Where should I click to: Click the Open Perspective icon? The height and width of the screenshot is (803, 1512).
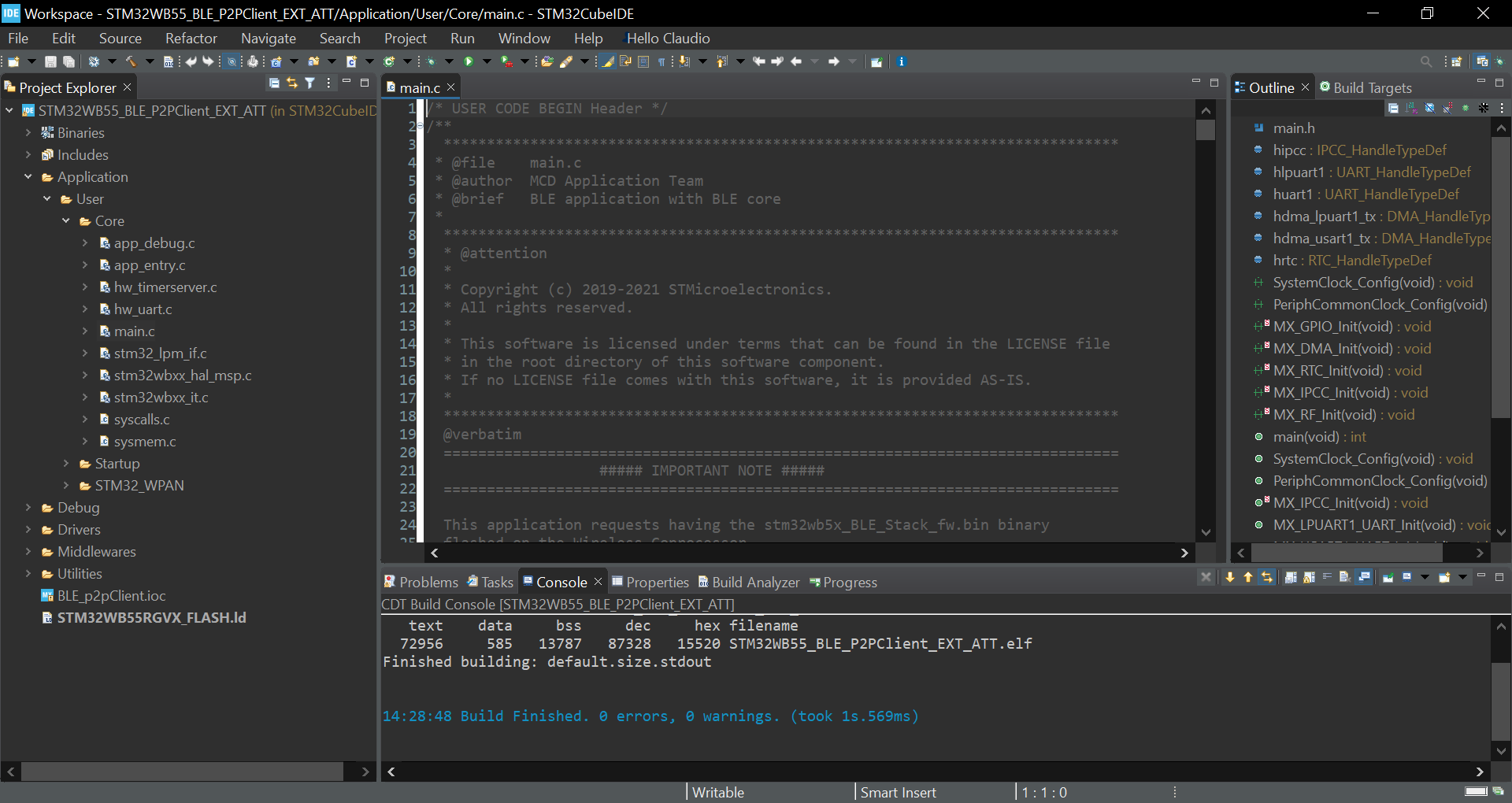pyautogui.click(x=1457, y=61)
